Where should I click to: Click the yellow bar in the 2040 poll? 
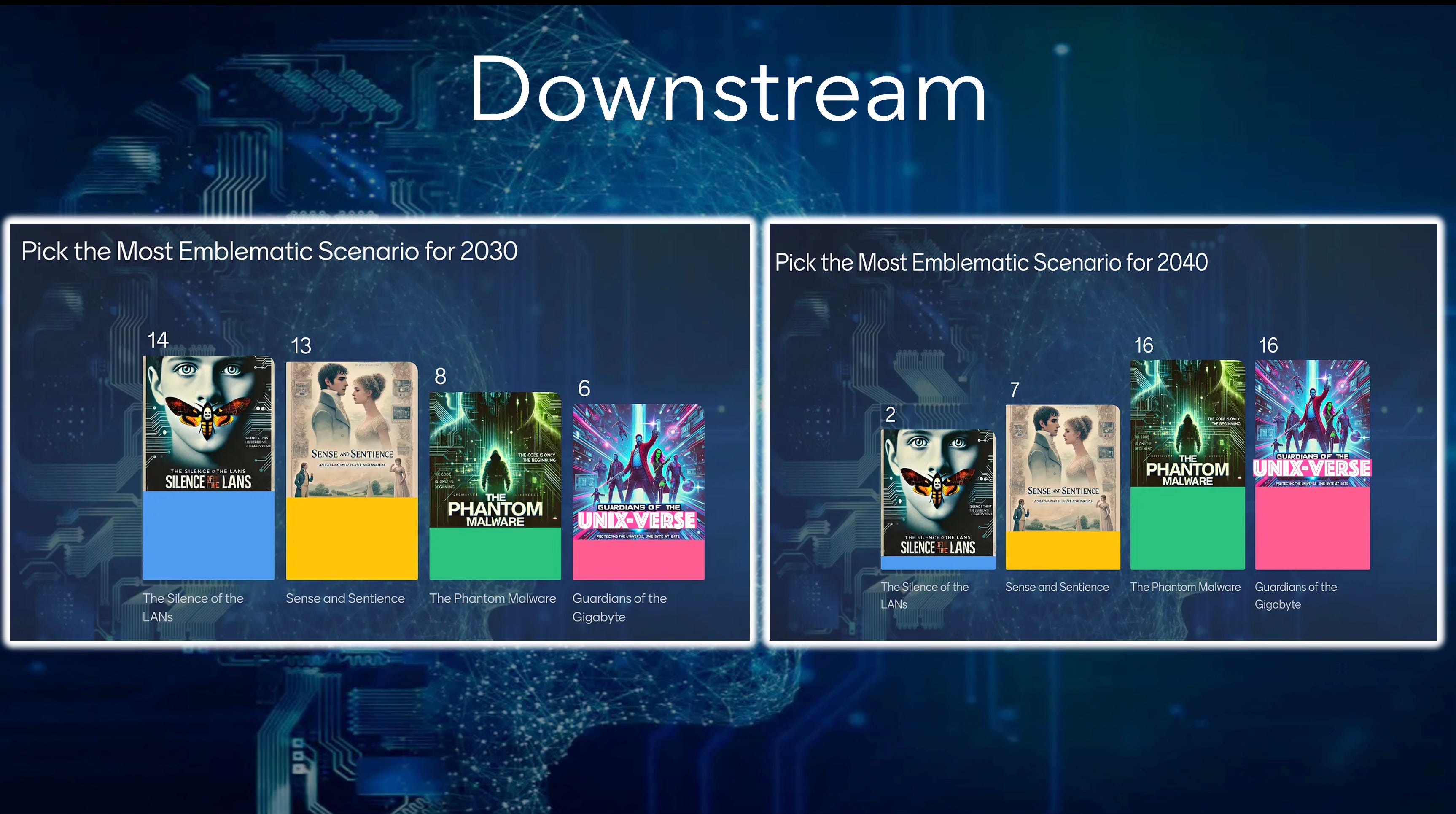pyautogui.click(x=1063, y=550)
